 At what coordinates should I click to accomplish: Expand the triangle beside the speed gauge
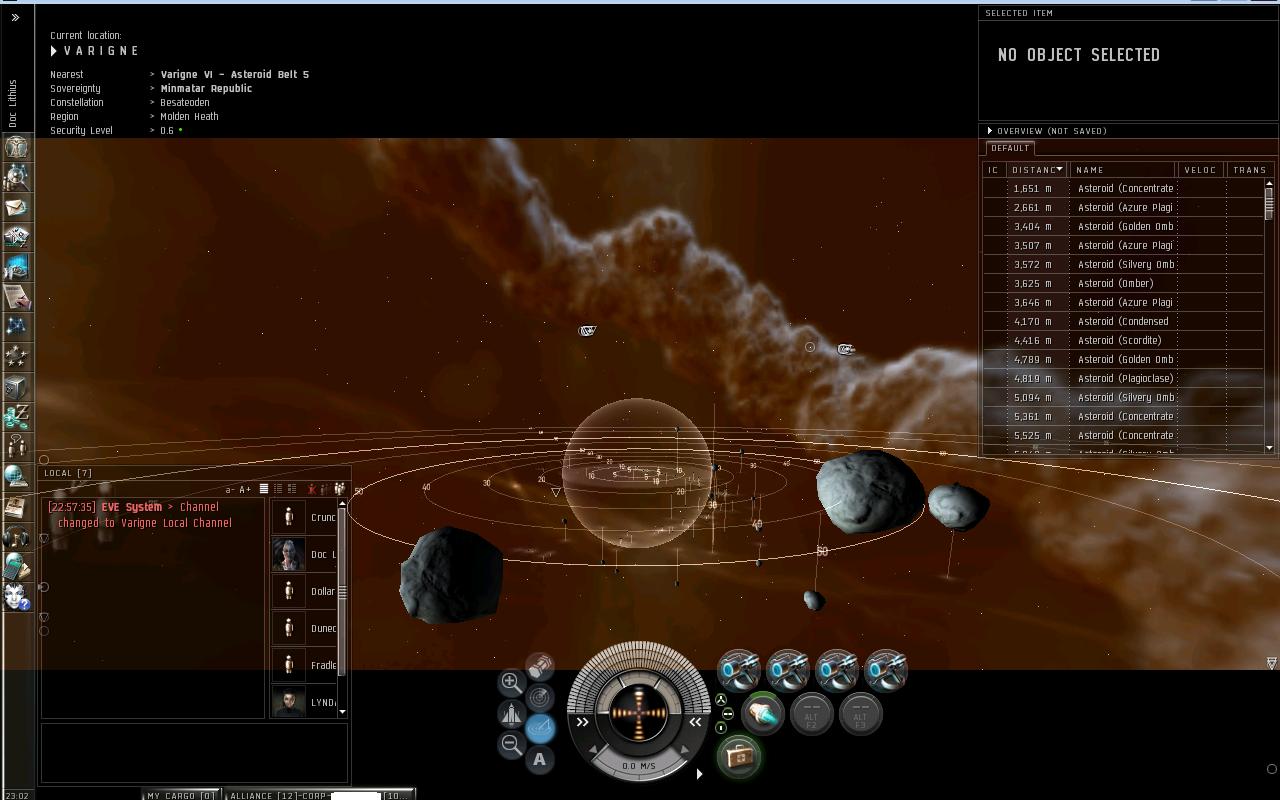[699, 773]
